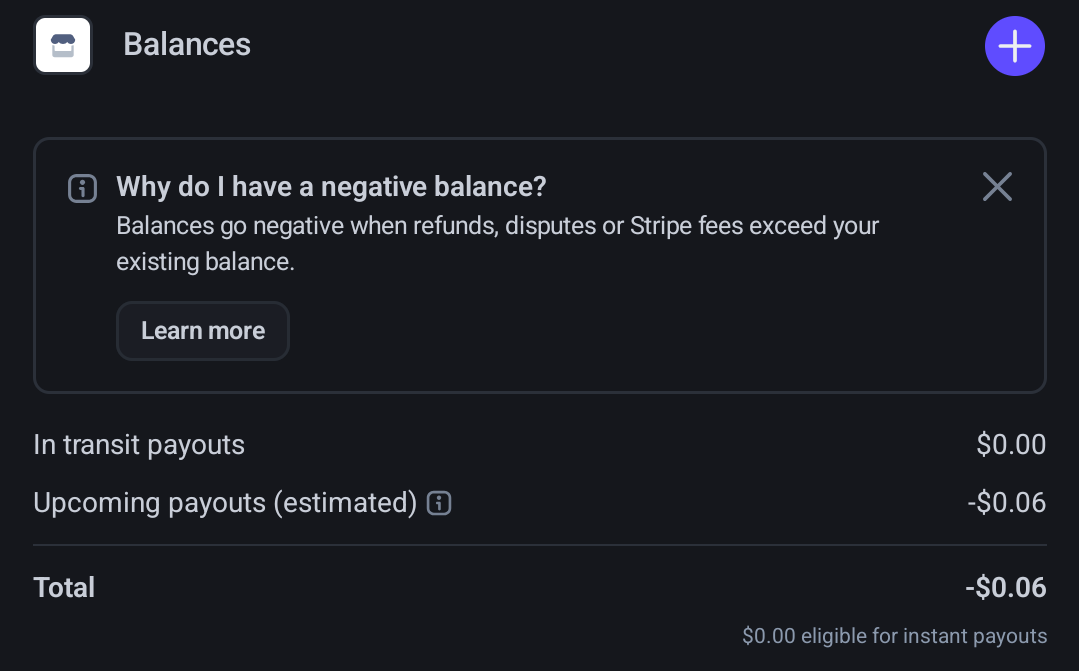The width and height of the screenshot is (1079, 671).
Task: Select the Balances page title
Action: [187, 45]
